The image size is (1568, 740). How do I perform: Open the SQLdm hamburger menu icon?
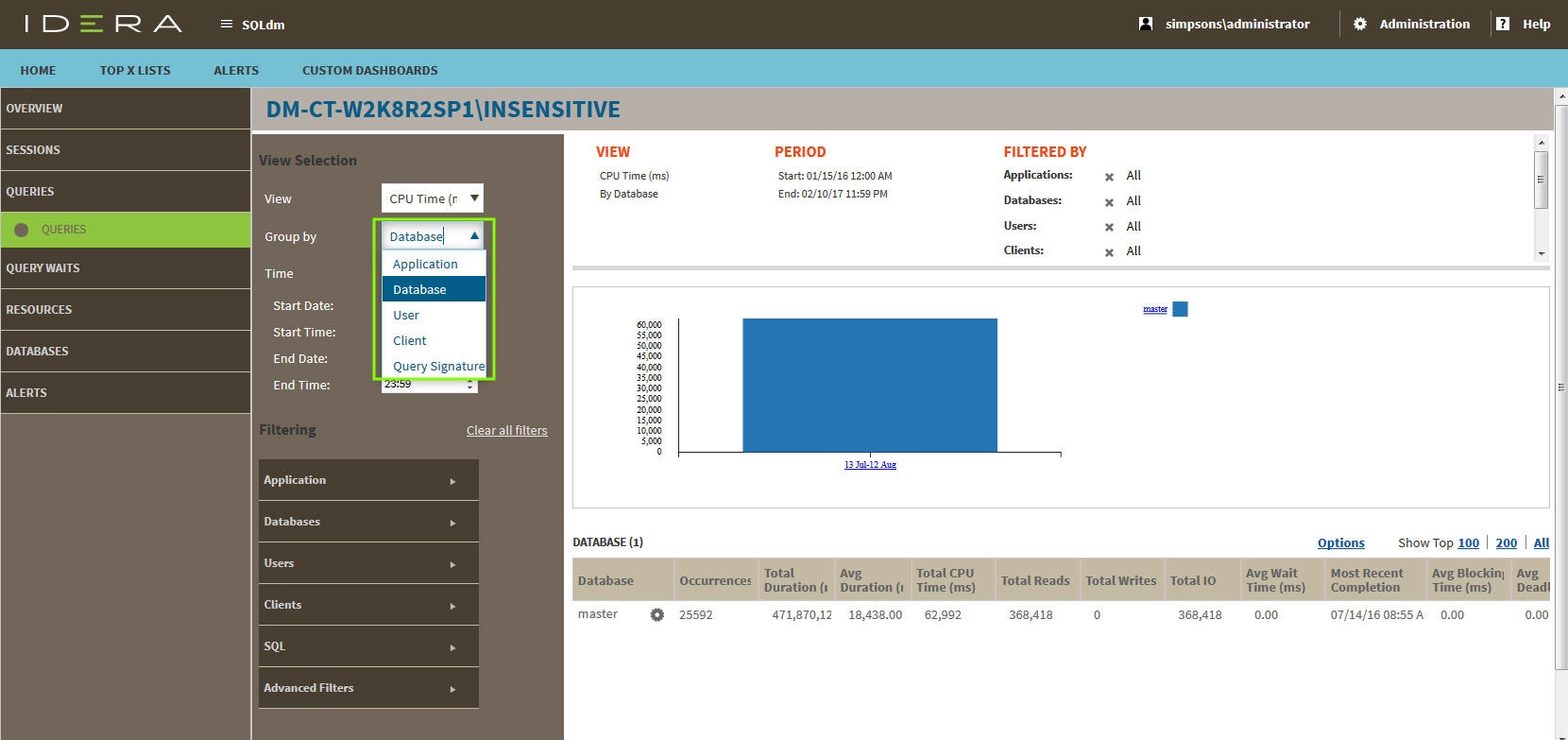[226, 24]
